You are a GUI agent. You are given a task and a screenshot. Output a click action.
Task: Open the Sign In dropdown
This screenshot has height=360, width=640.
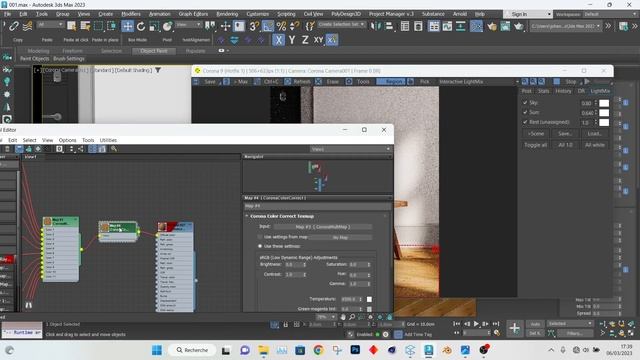pos(528,14)
